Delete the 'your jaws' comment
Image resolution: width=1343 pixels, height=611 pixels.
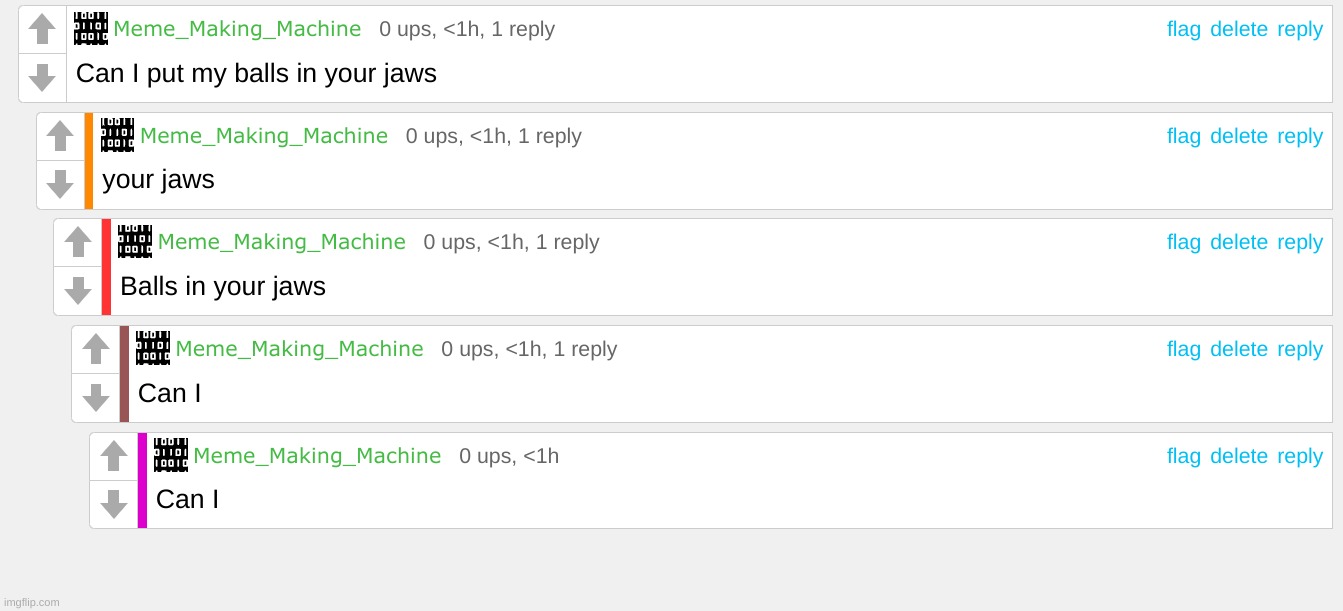pyautogui.click(x=1238, y=136)
